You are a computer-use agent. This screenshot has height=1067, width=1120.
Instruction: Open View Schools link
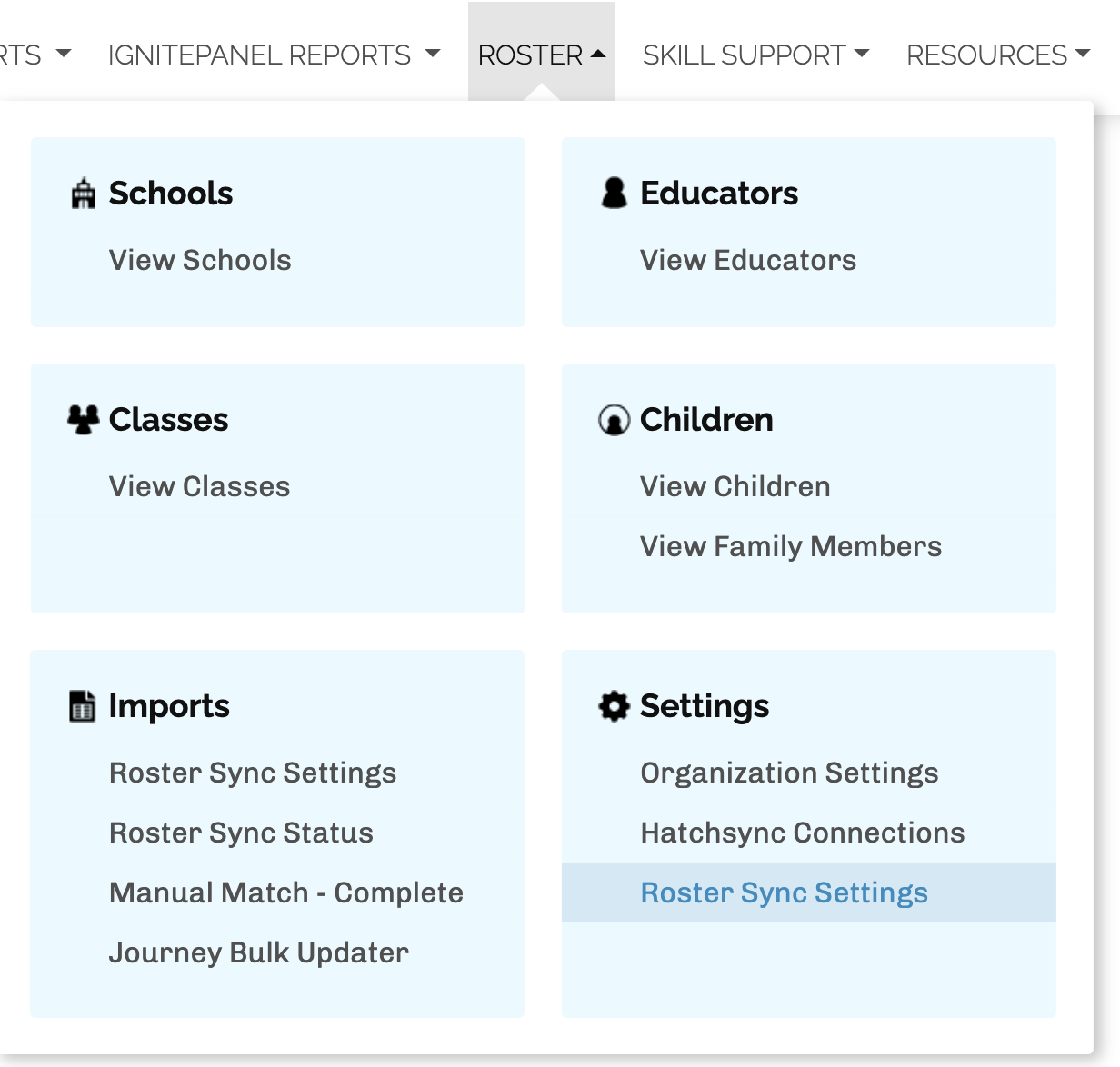pos(200,260)
